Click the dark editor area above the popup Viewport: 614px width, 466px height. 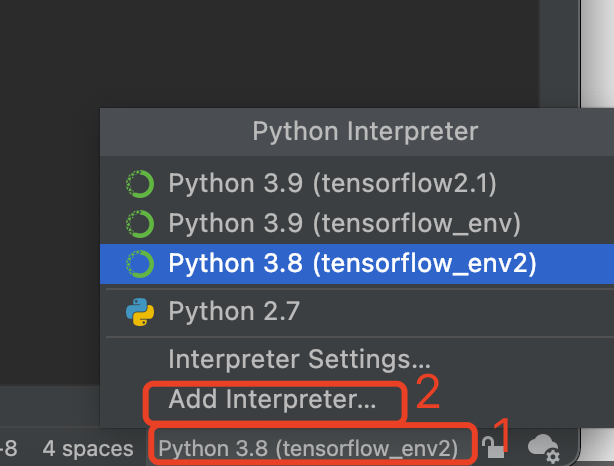pyautogui.click(x=250, y=50)
